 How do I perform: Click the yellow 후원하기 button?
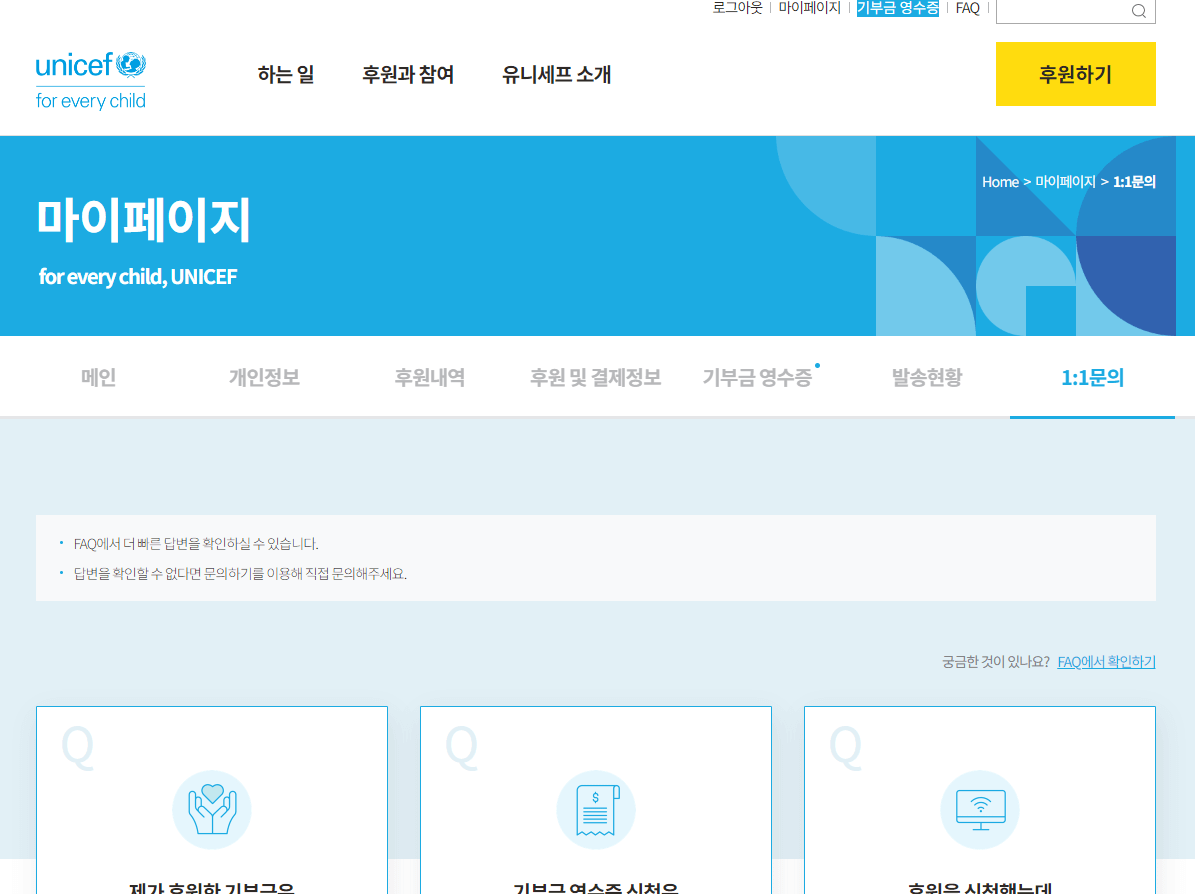(x=1075, y=74)
